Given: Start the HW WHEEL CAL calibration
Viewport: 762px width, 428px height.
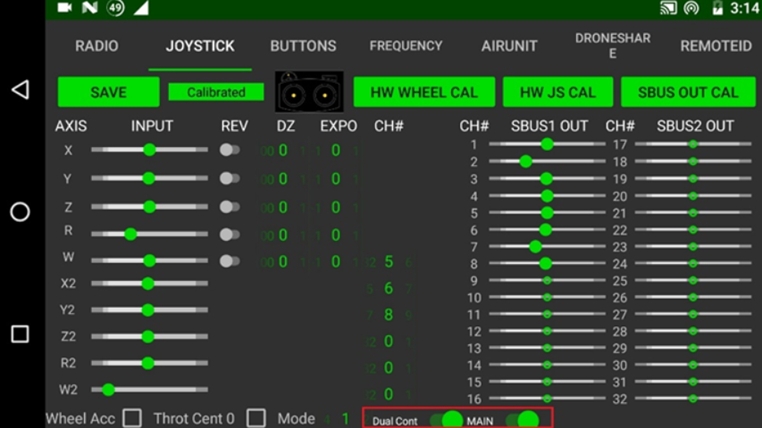Looking at the screenshot, I should [x=423, y=92].
